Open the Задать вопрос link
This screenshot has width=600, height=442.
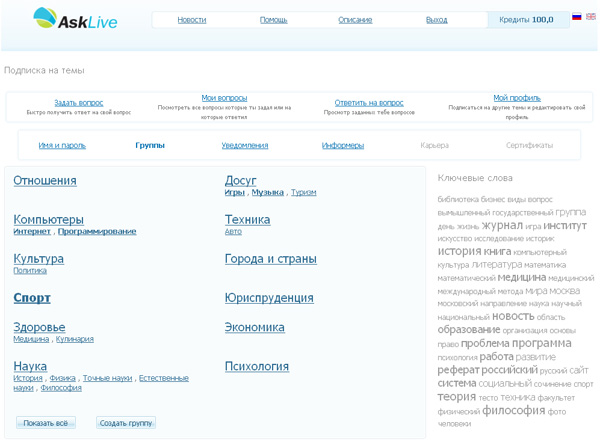coord(78,103)
